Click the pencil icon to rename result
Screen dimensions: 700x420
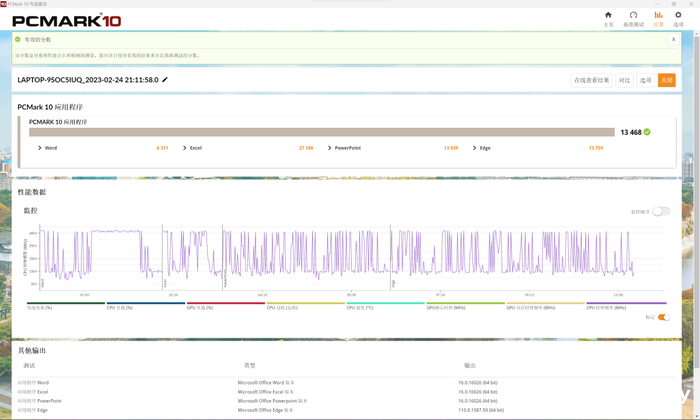click(x=165, y=79)
